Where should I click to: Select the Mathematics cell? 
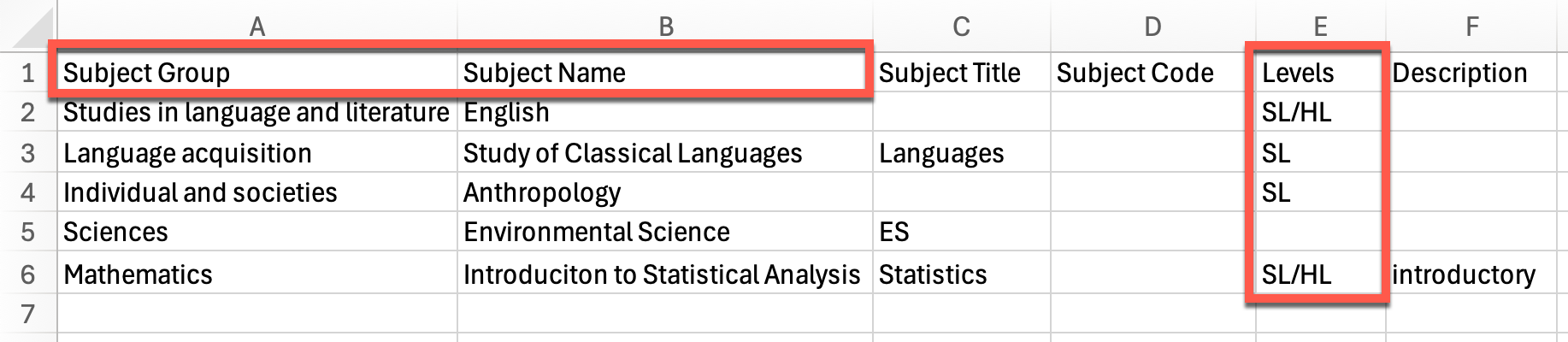coord(257,274)
